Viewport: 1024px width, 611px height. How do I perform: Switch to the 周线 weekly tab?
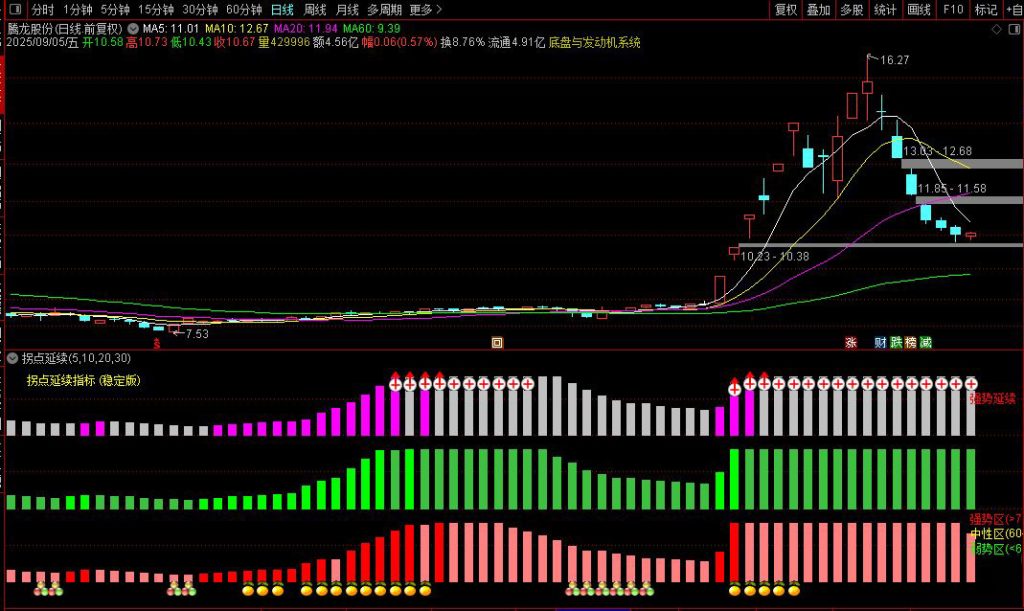315,10
